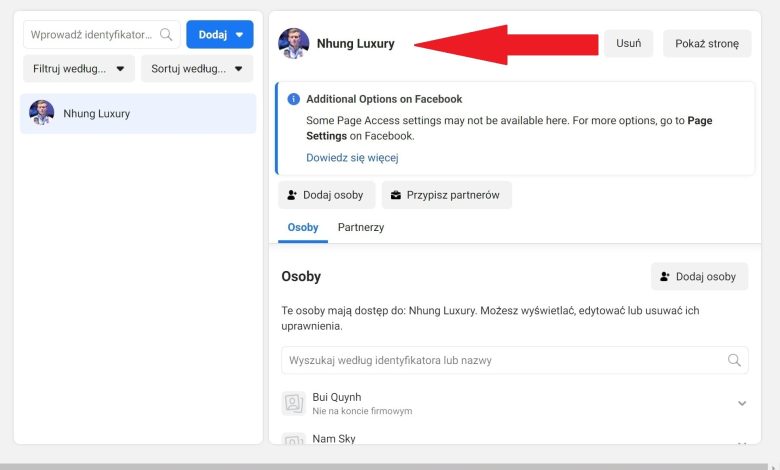Open the Dowiedz się więcej link
780x470 pixels.
(352, 158)
